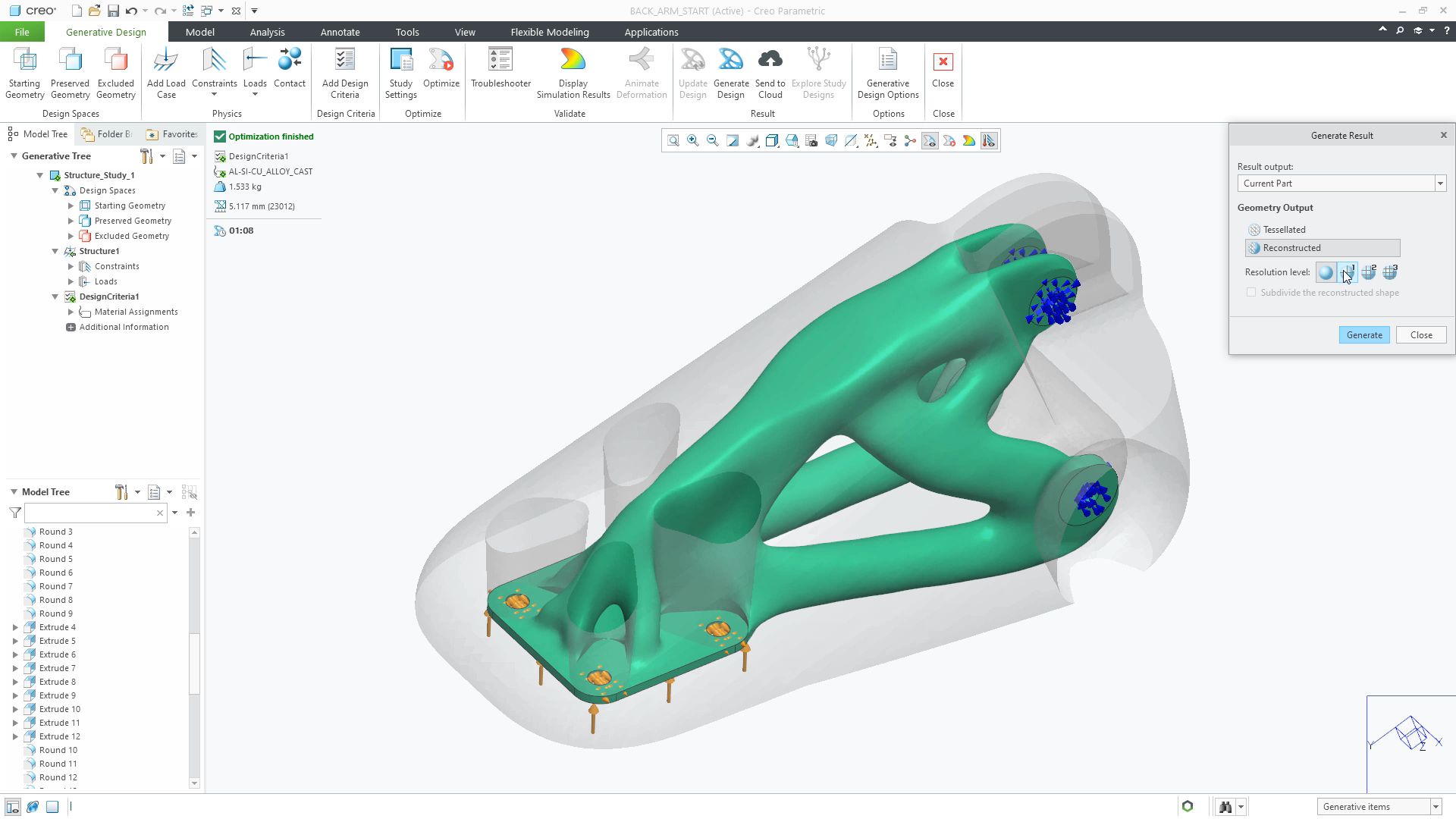Click the Refit view icon in graphics toolbar
The image size is (1456, 819).
pyautogui.click(x=673, y=141)
